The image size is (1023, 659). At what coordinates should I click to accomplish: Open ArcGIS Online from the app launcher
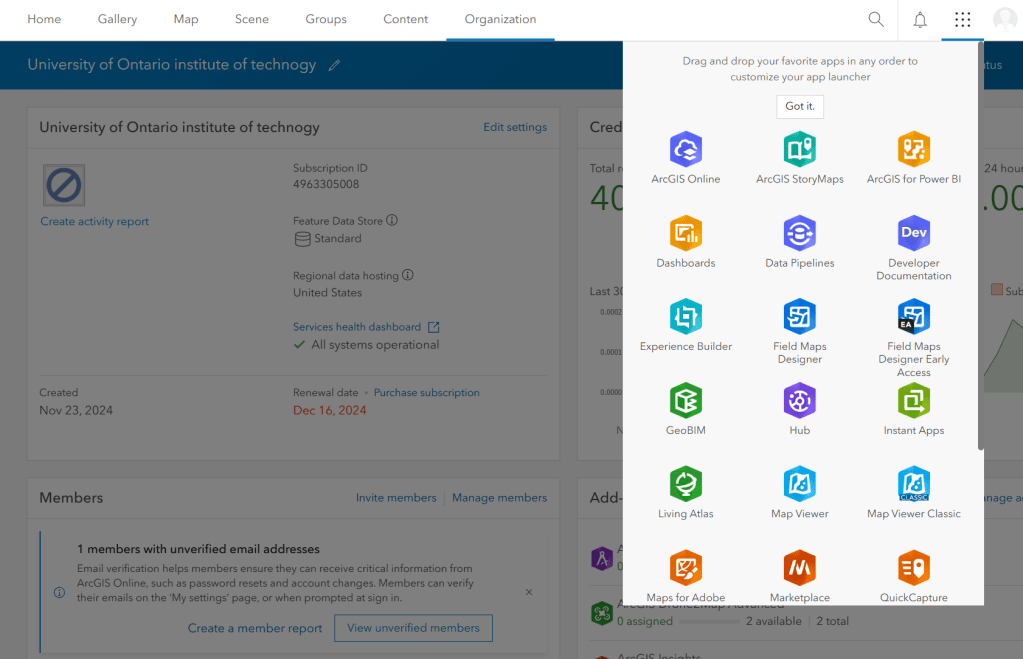(685, 150)
